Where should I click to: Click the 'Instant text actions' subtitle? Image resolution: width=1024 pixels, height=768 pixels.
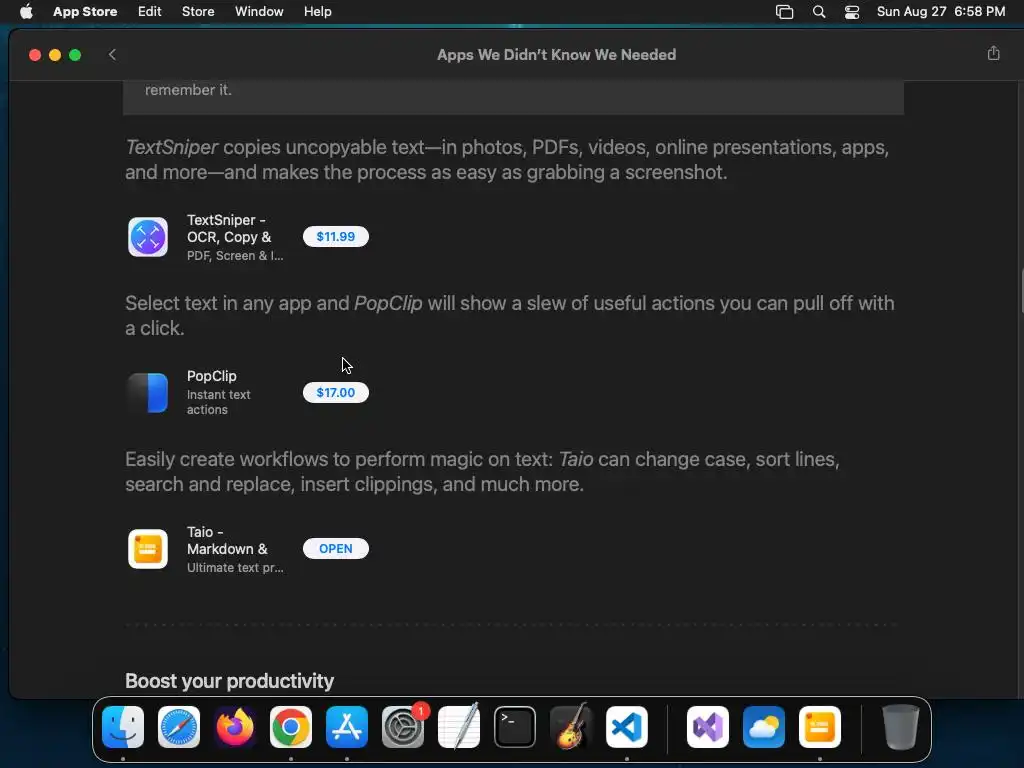(218, 402)
